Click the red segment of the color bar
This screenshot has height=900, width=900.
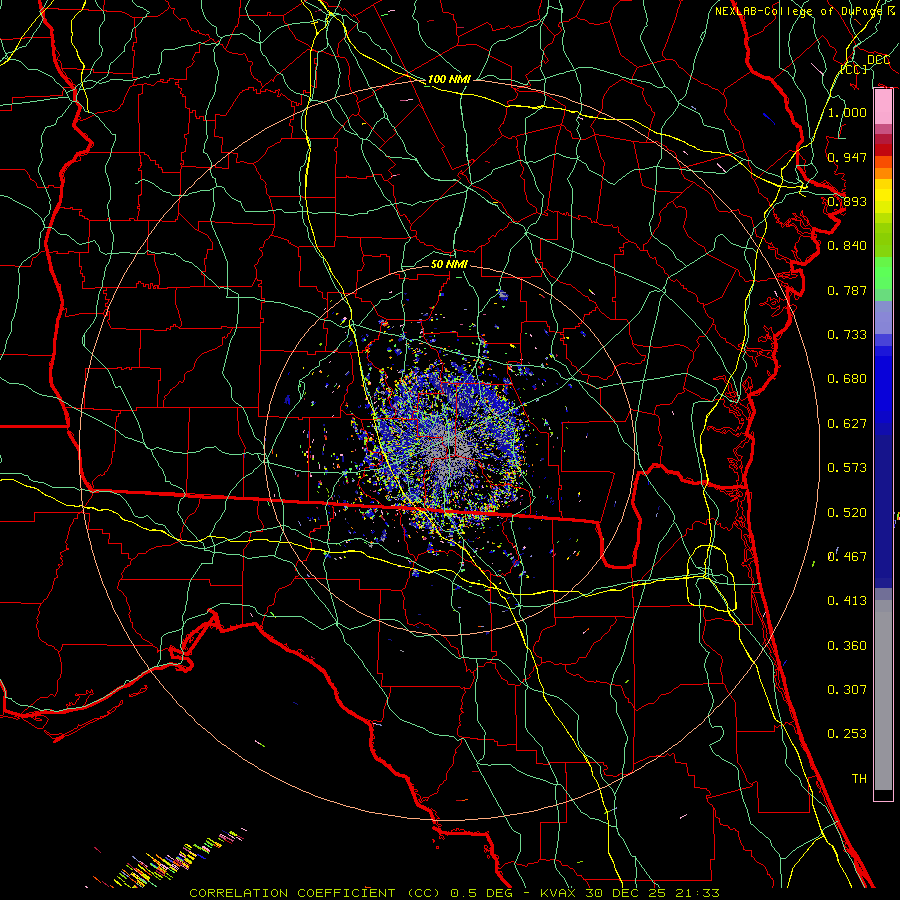click(x=883, y=150)
